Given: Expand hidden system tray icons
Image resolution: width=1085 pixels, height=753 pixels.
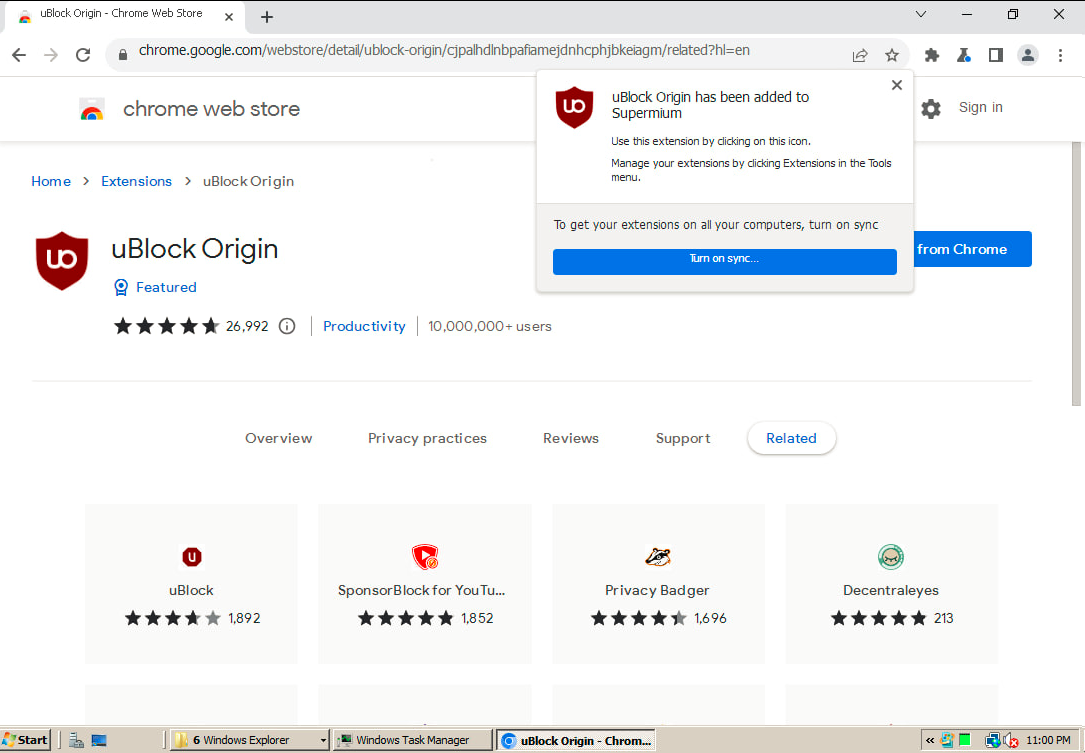Looking at the screenshot, I should click(x=930, y=741).
